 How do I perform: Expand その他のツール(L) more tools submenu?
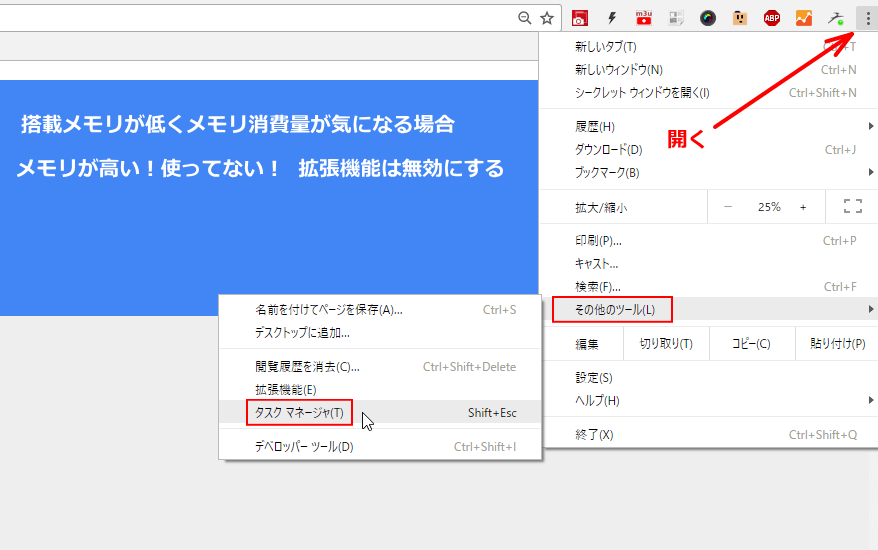[708, 309]
